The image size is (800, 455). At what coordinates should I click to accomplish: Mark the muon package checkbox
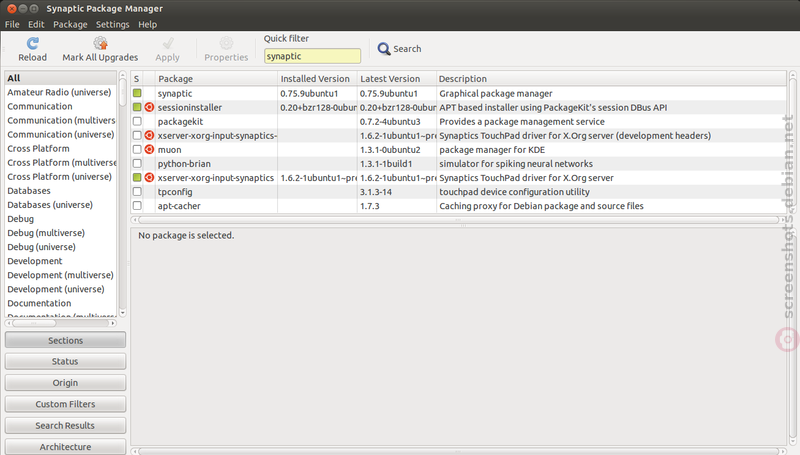[137, 149]
